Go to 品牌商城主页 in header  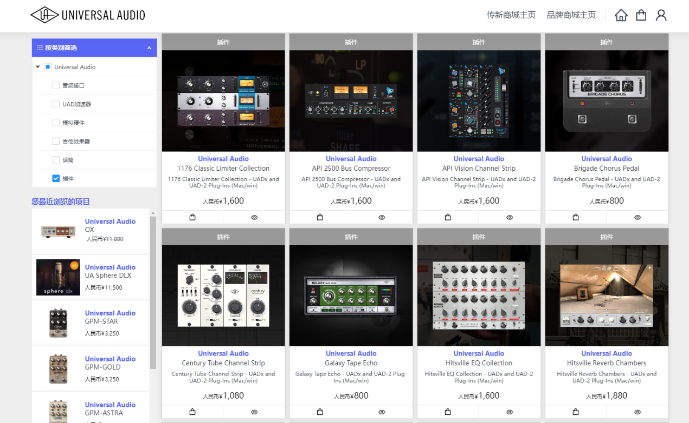pos(571,15)
